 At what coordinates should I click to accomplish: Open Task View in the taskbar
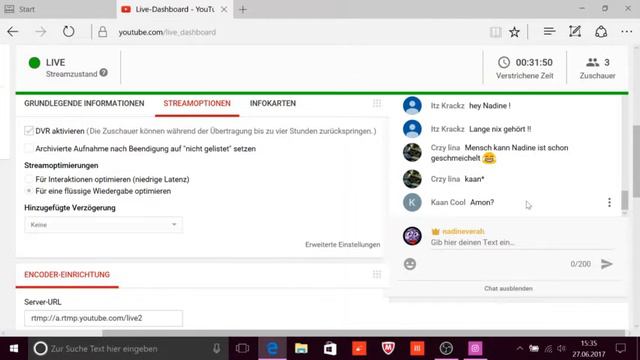(x=242, y=349)
